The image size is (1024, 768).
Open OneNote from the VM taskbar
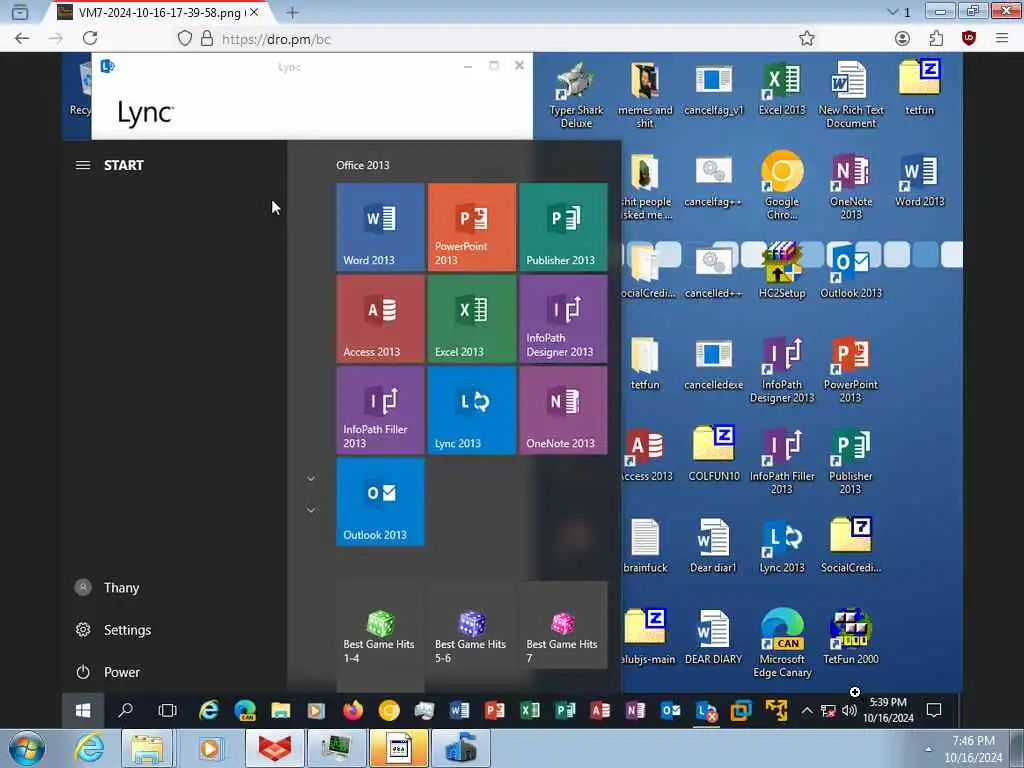coord(635,711)
